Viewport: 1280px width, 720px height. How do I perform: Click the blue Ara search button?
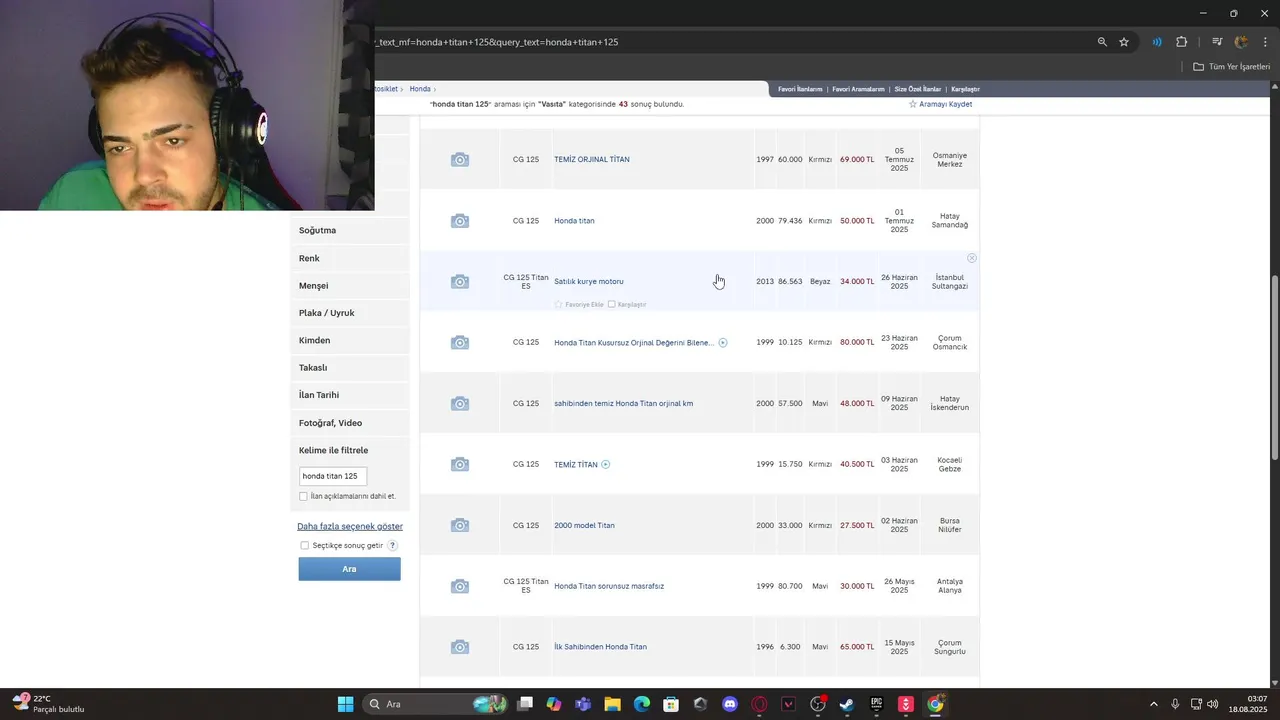(x=349, y=569)
